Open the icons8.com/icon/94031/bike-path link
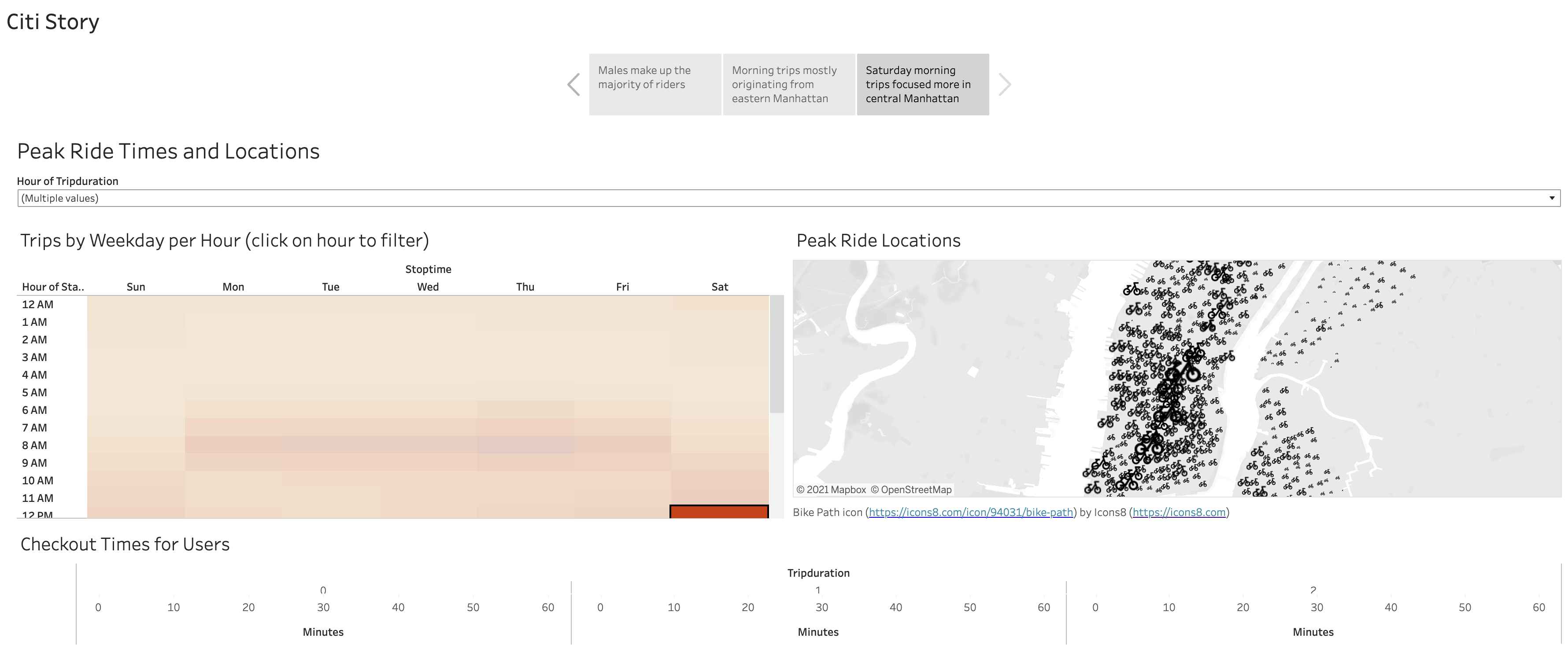Viewport: 1568px width, 656px height. [970, 512]
